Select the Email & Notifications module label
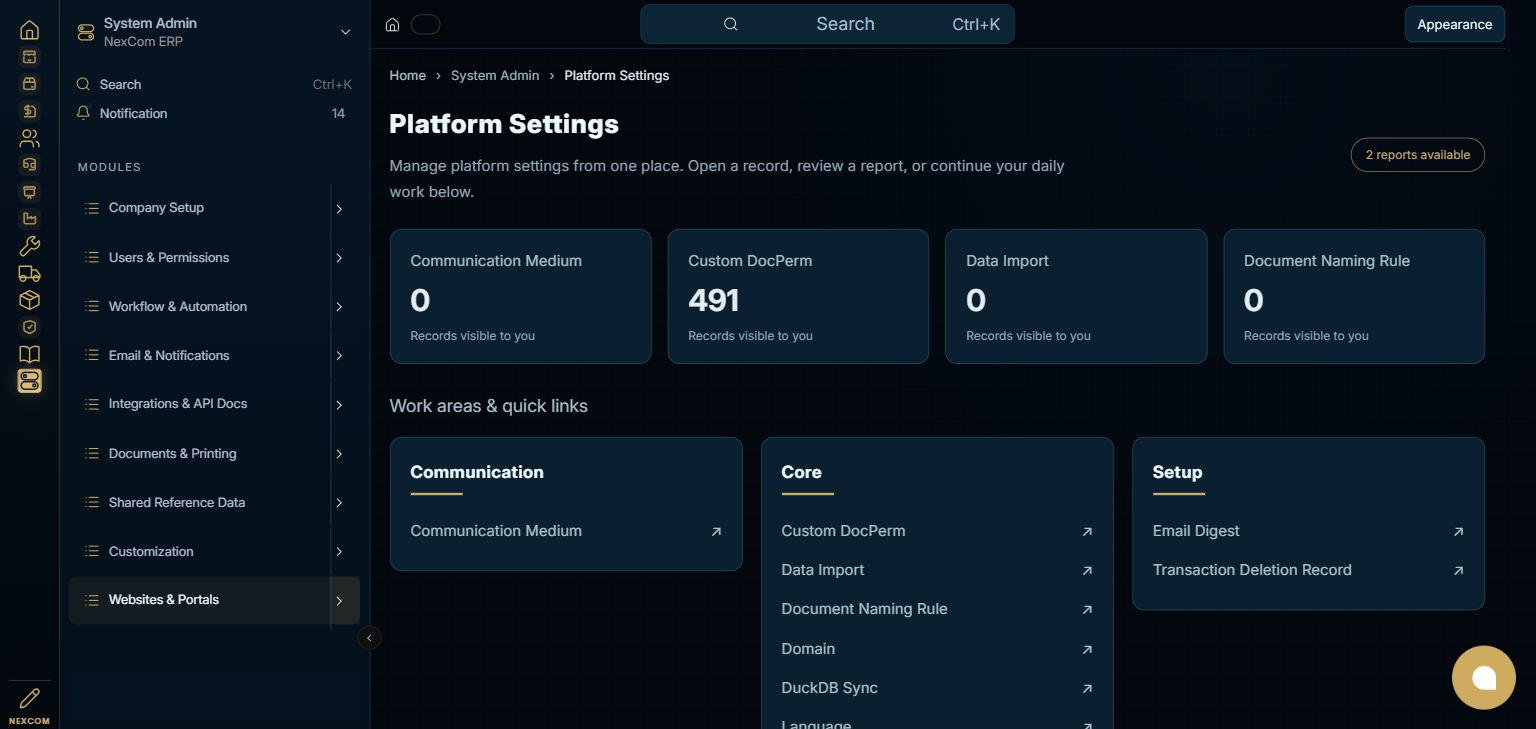 click(x=169, y=355)
